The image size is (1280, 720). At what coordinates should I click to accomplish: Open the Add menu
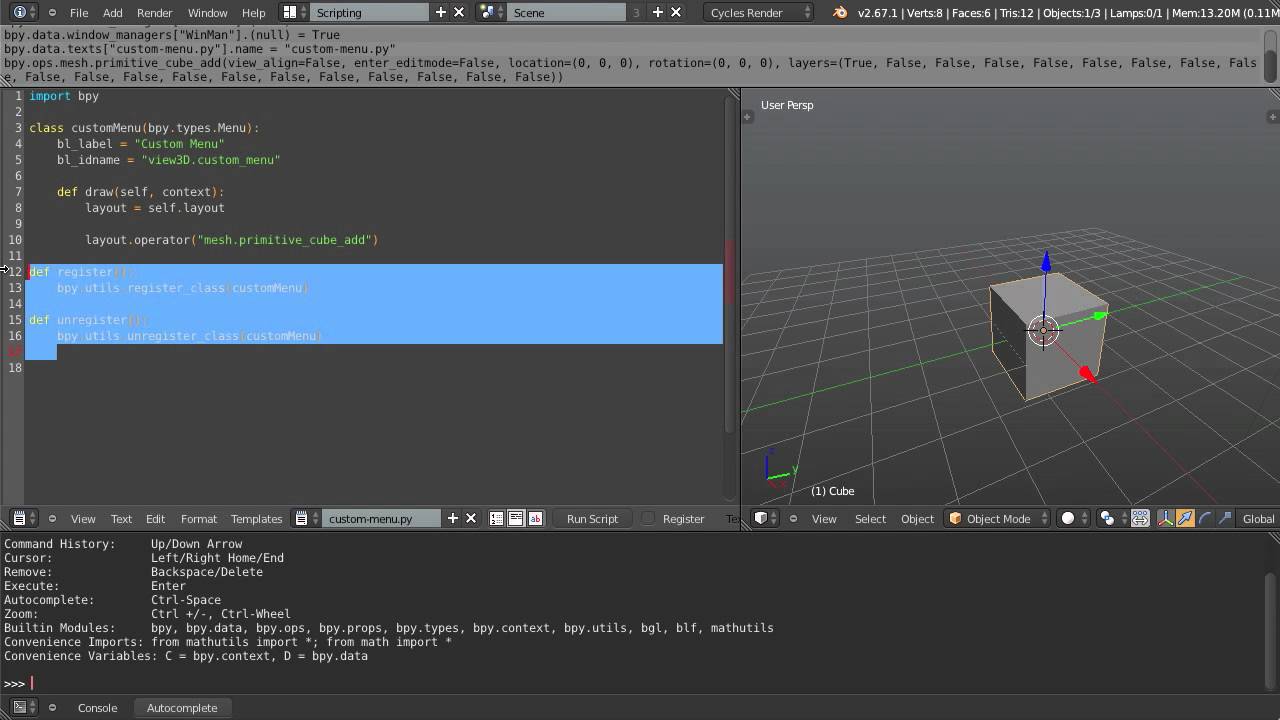[113, 12]
